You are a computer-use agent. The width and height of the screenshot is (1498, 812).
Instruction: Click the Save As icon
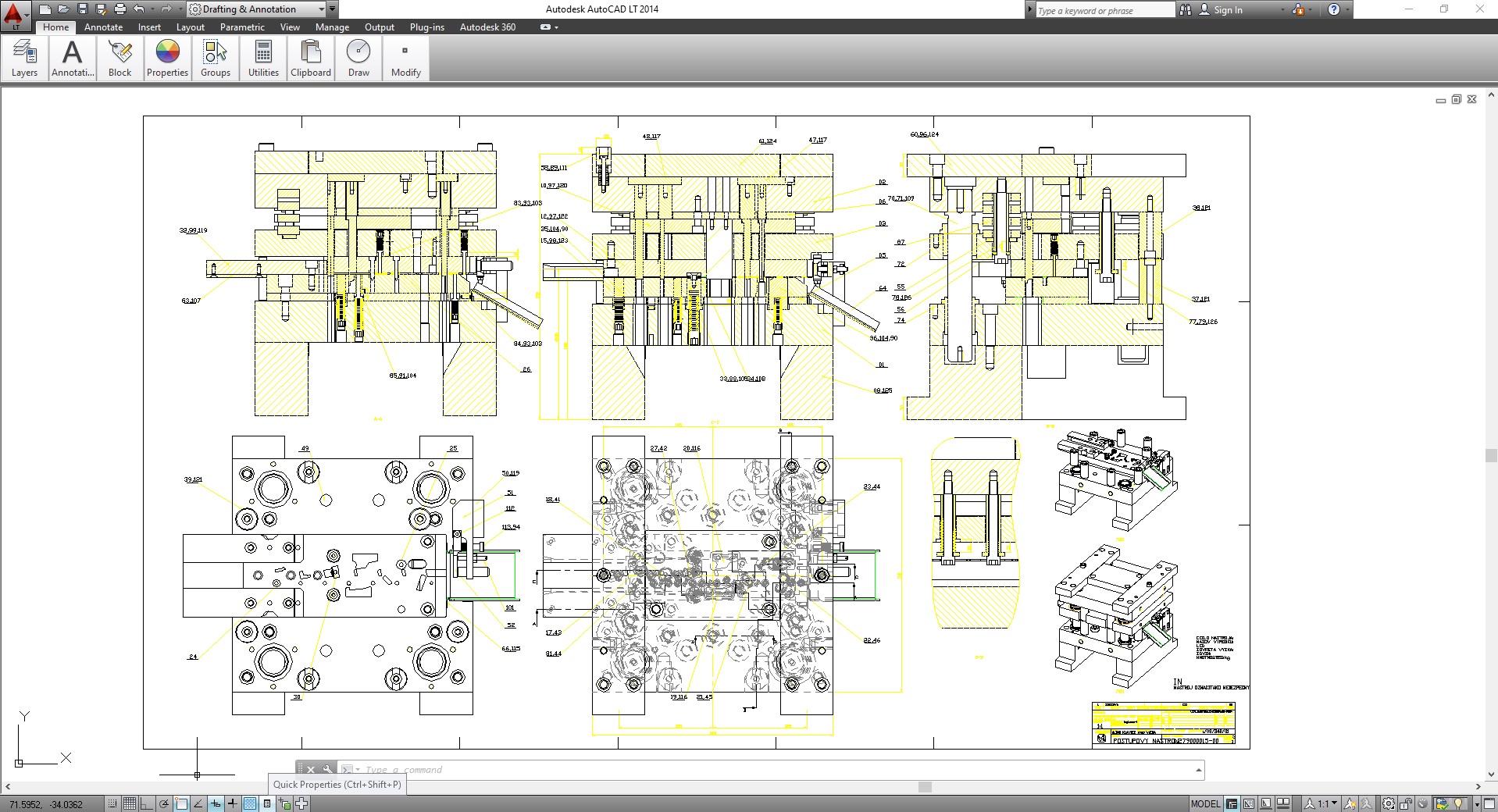101,9
